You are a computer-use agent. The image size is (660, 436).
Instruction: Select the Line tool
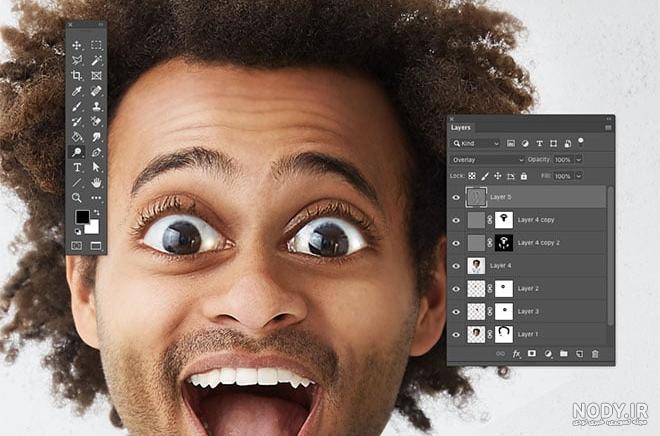(x=77, y=182)
